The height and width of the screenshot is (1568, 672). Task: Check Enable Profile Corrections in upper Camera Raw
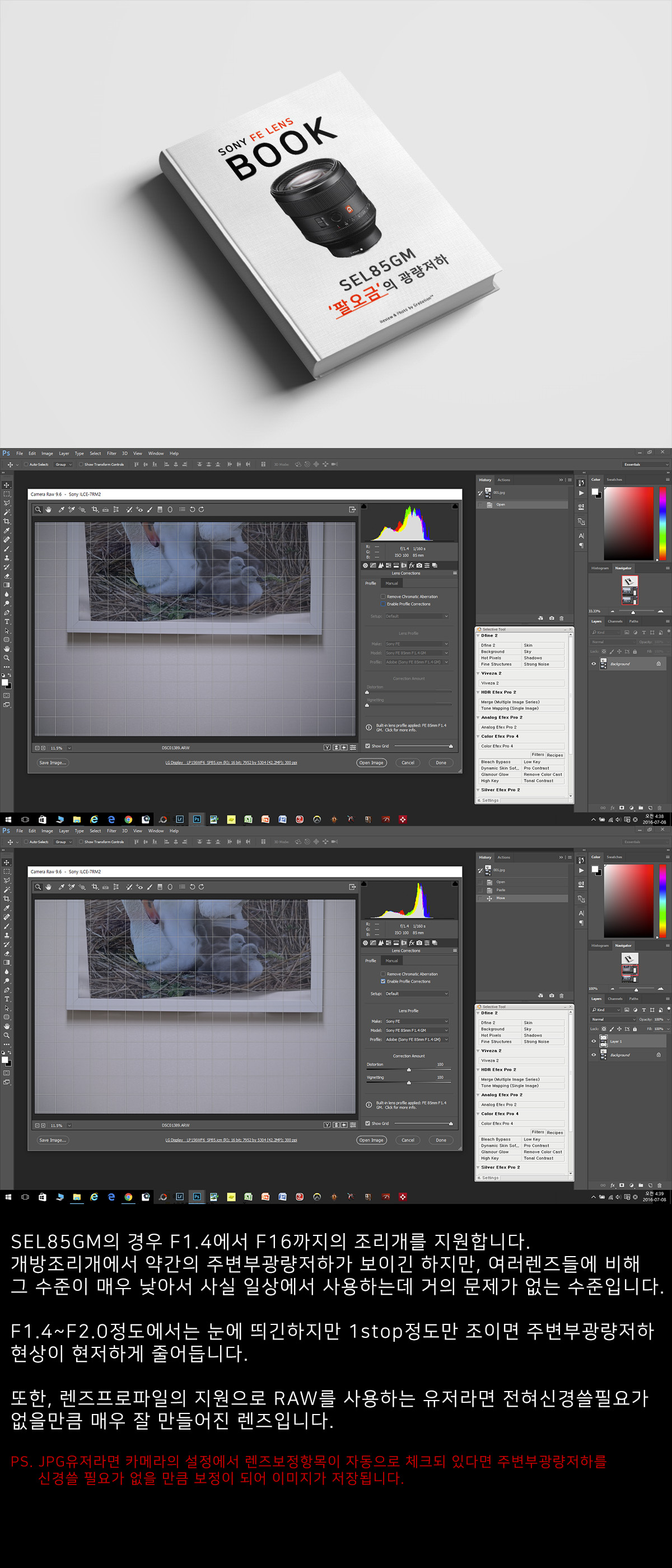tap(383, 604)
